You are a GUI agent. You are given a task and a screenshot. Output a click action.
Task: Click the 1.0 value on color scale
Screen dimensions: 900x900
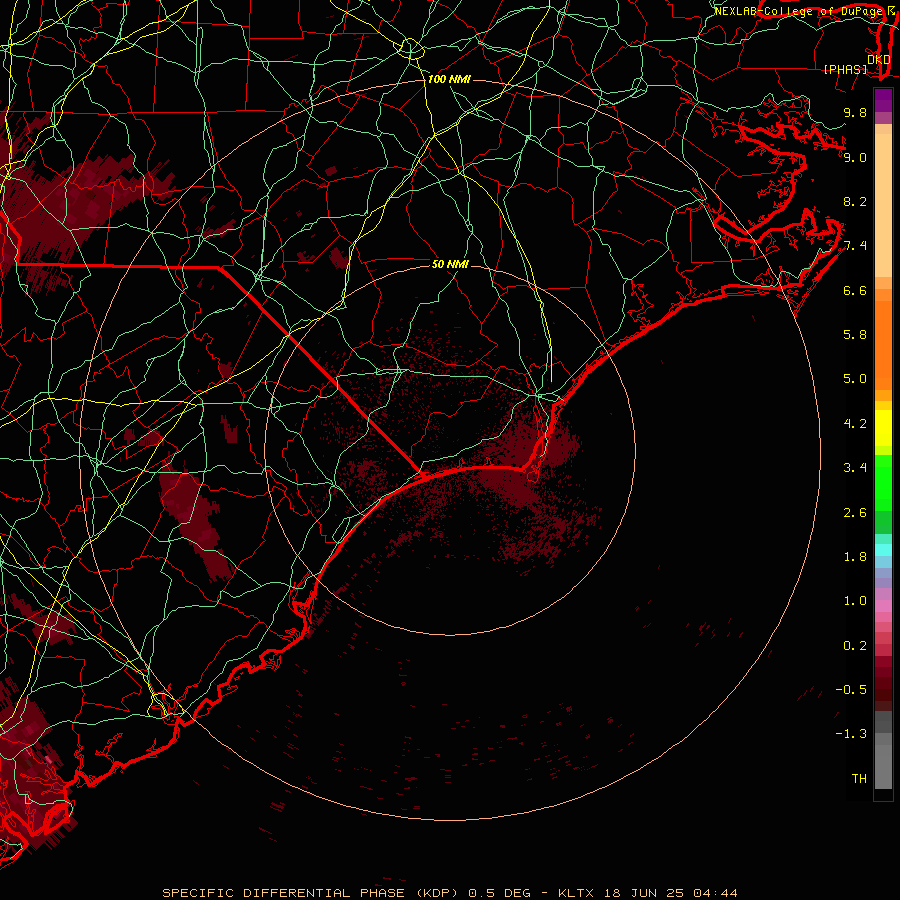tap(855, 601)
